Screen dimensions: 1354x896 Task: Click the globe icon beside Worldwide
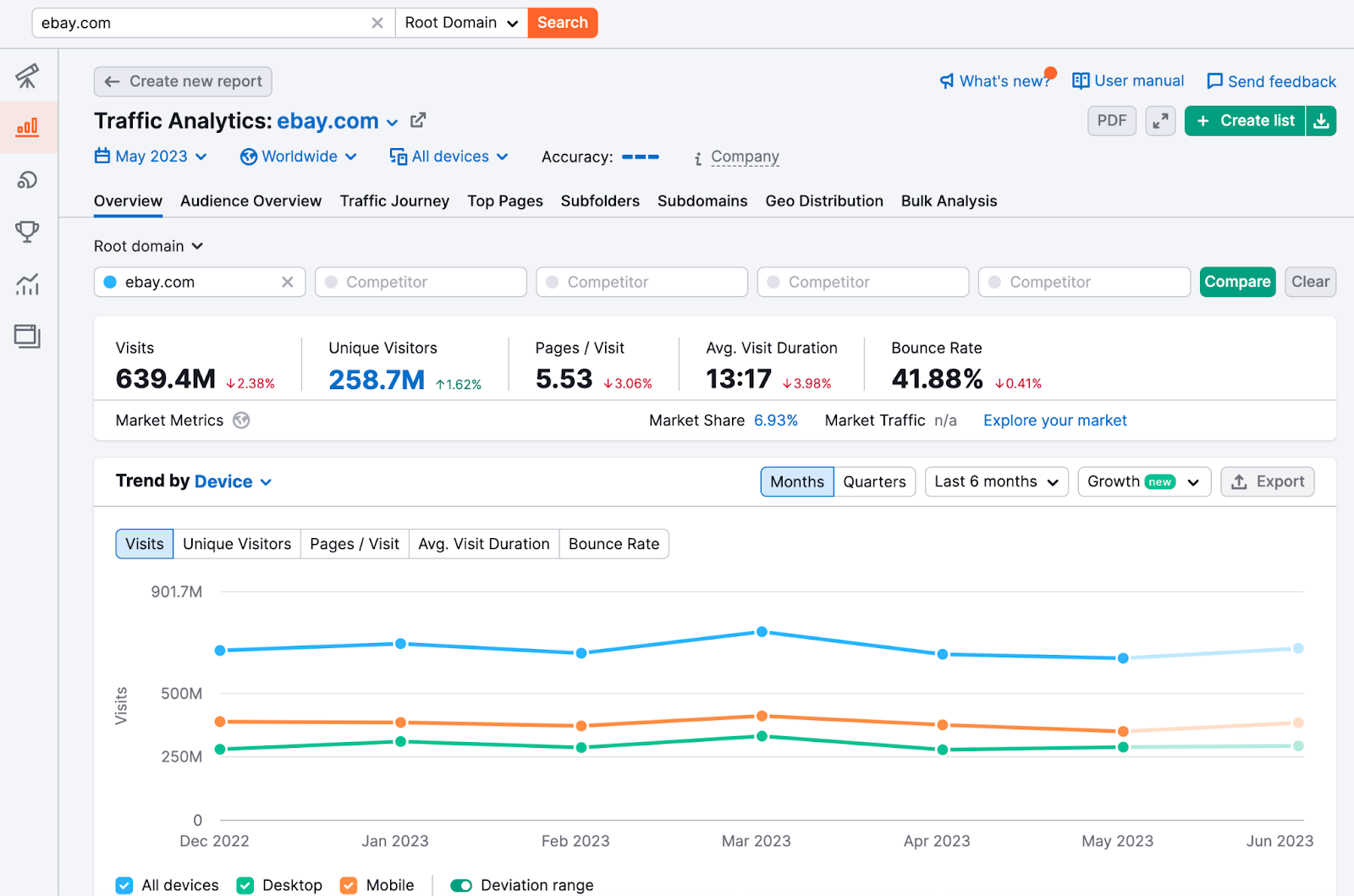coord(249,157)
